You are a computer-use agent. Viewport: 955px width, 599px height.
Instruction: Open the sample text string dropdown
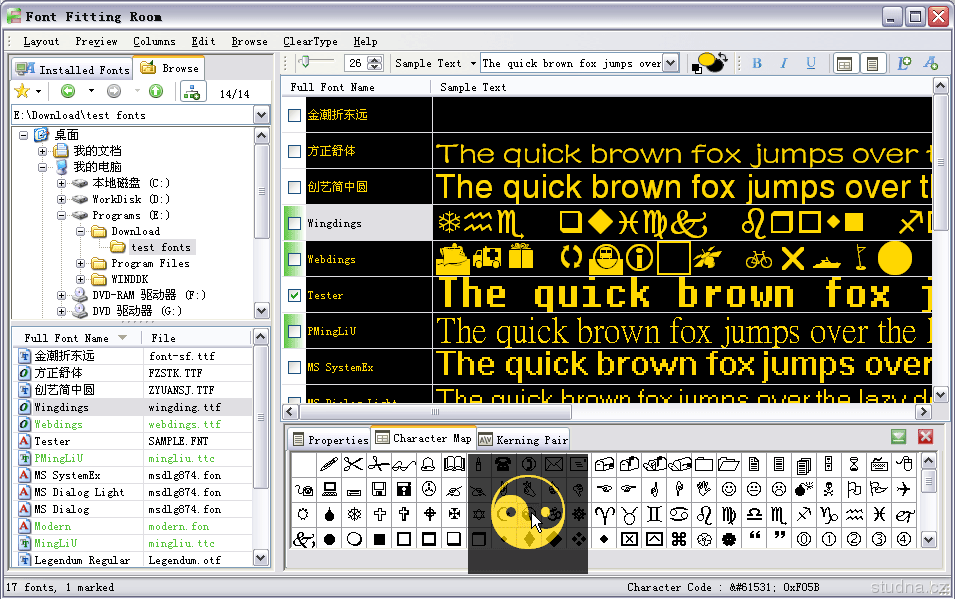(670, 63)
